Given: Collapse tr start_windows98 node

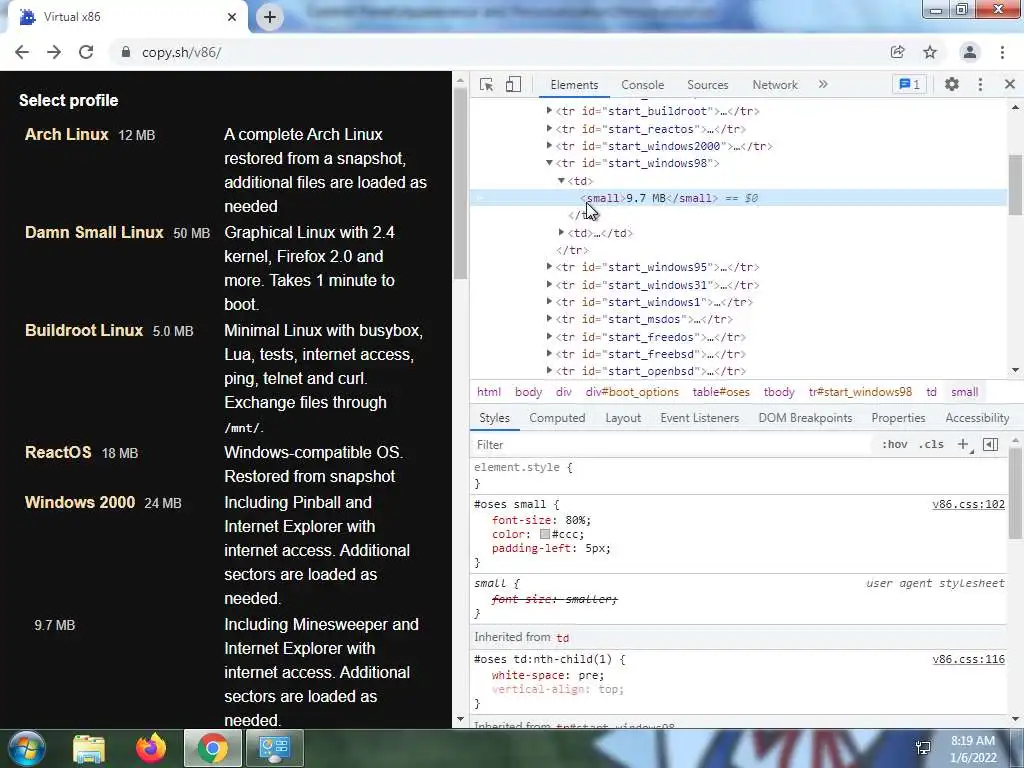Looking at the screenshot, I should point(549,163).
